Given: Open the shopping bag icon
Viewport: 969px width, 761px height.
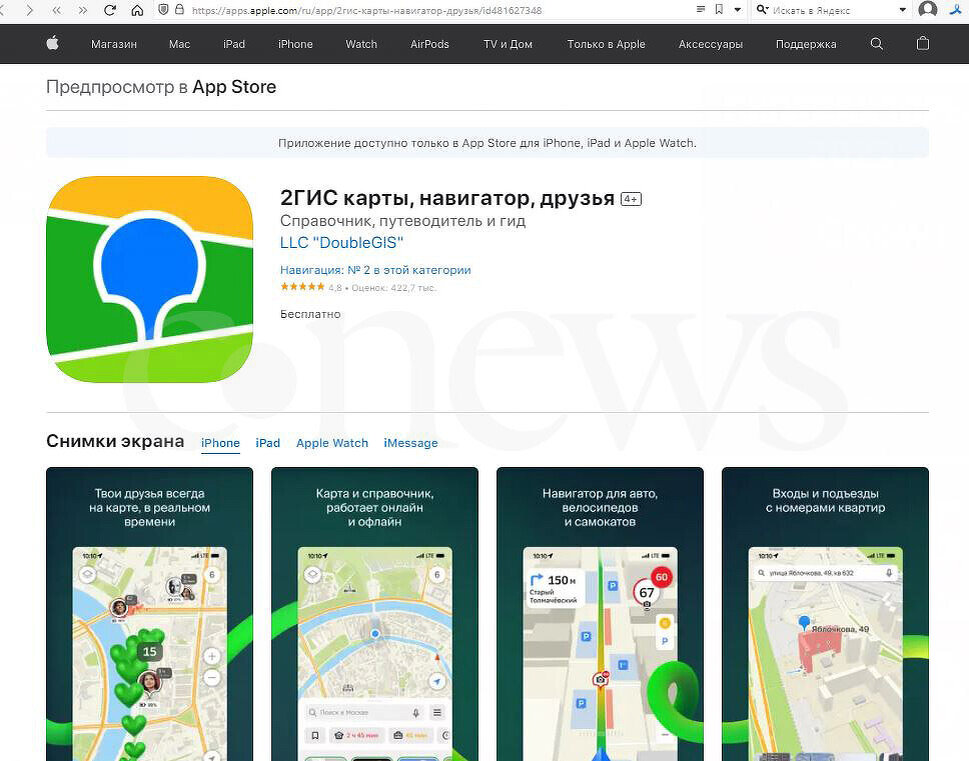Looking at the screenshot, I should point(923,43).
